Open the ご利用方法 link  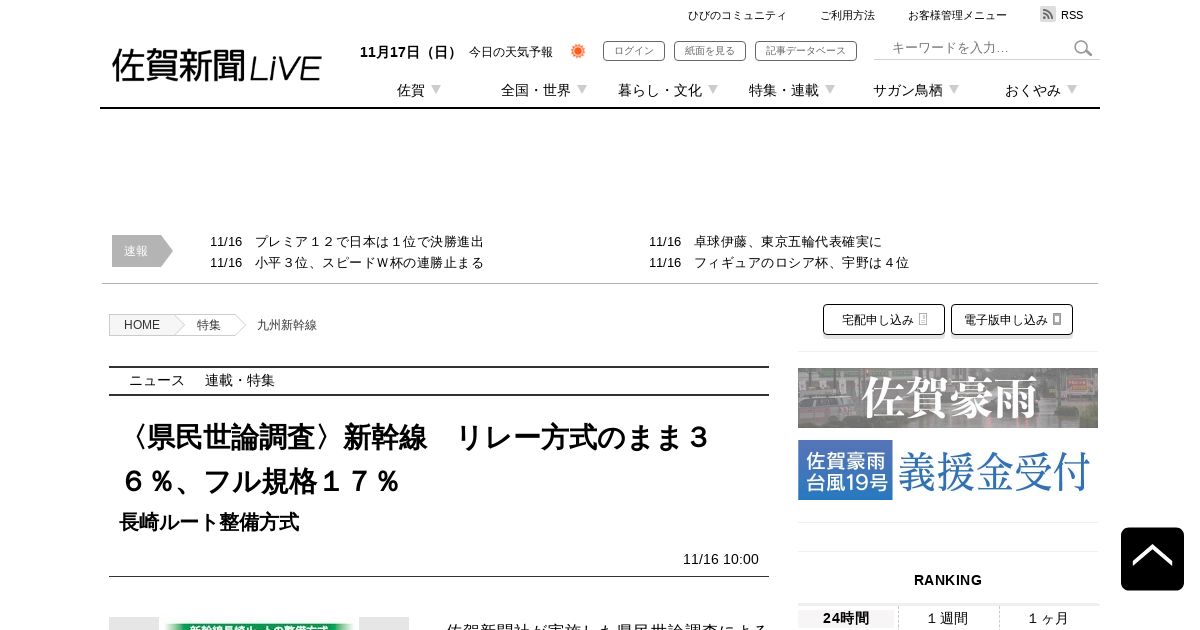[x=847, y=15]
